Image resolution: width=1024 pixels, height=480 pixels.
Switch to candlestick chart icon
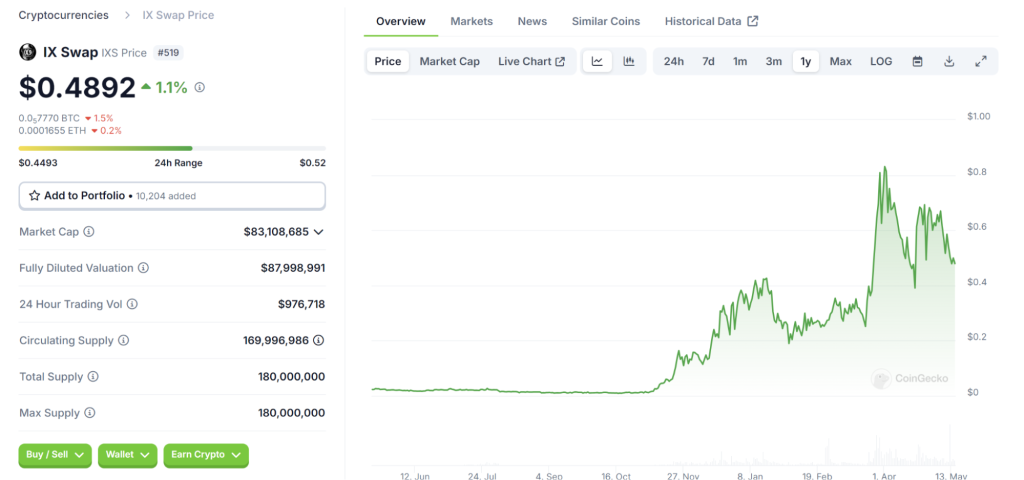pos(629,62)
